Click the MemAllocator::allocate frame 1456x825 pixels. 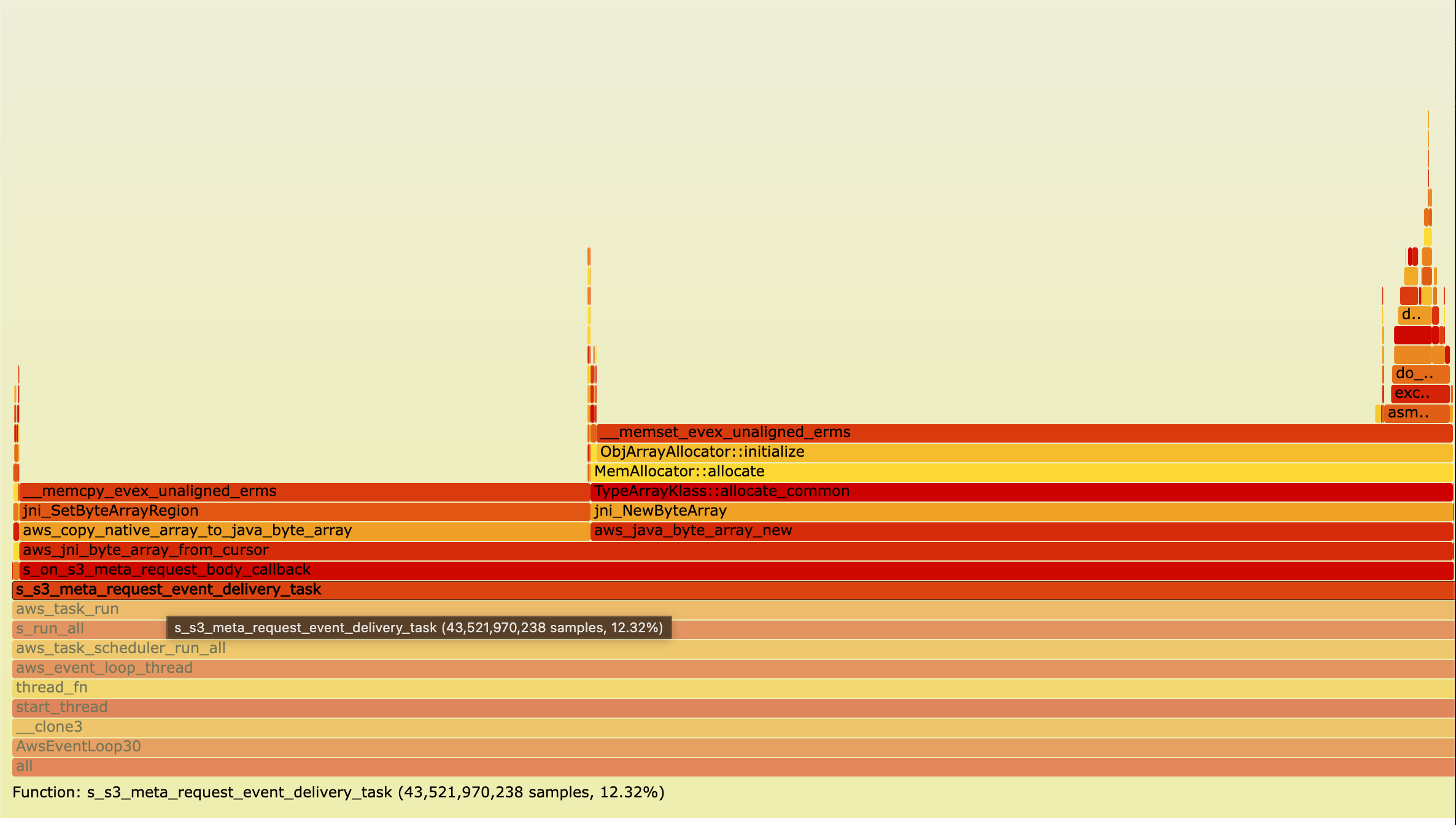(678, 471)
